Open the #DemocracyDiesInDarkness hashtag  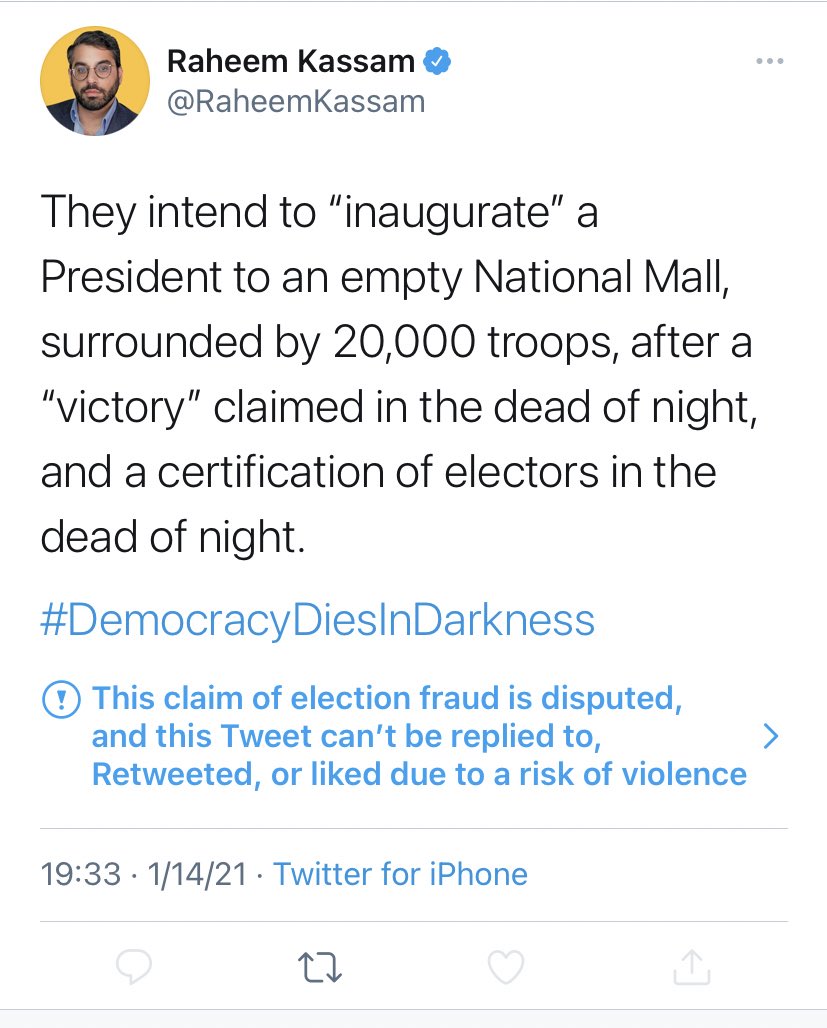point(318,620)
